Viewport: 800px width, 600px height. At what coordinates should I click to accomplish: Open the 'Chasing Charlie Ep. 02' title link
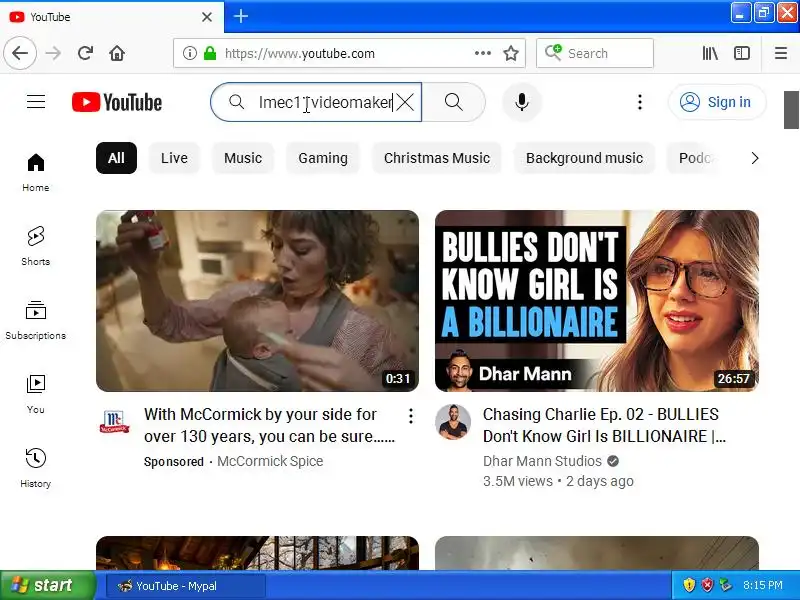coord(604,425)
